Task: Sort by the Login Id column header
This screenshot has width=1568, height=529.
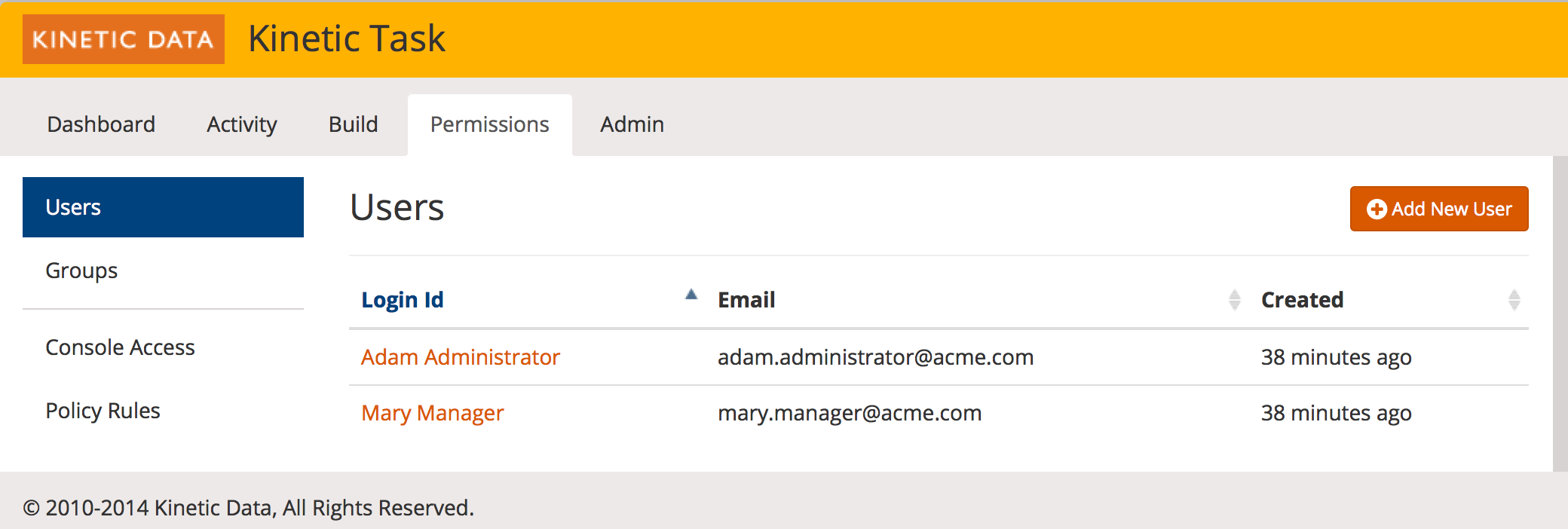Action: coord(402,300)
